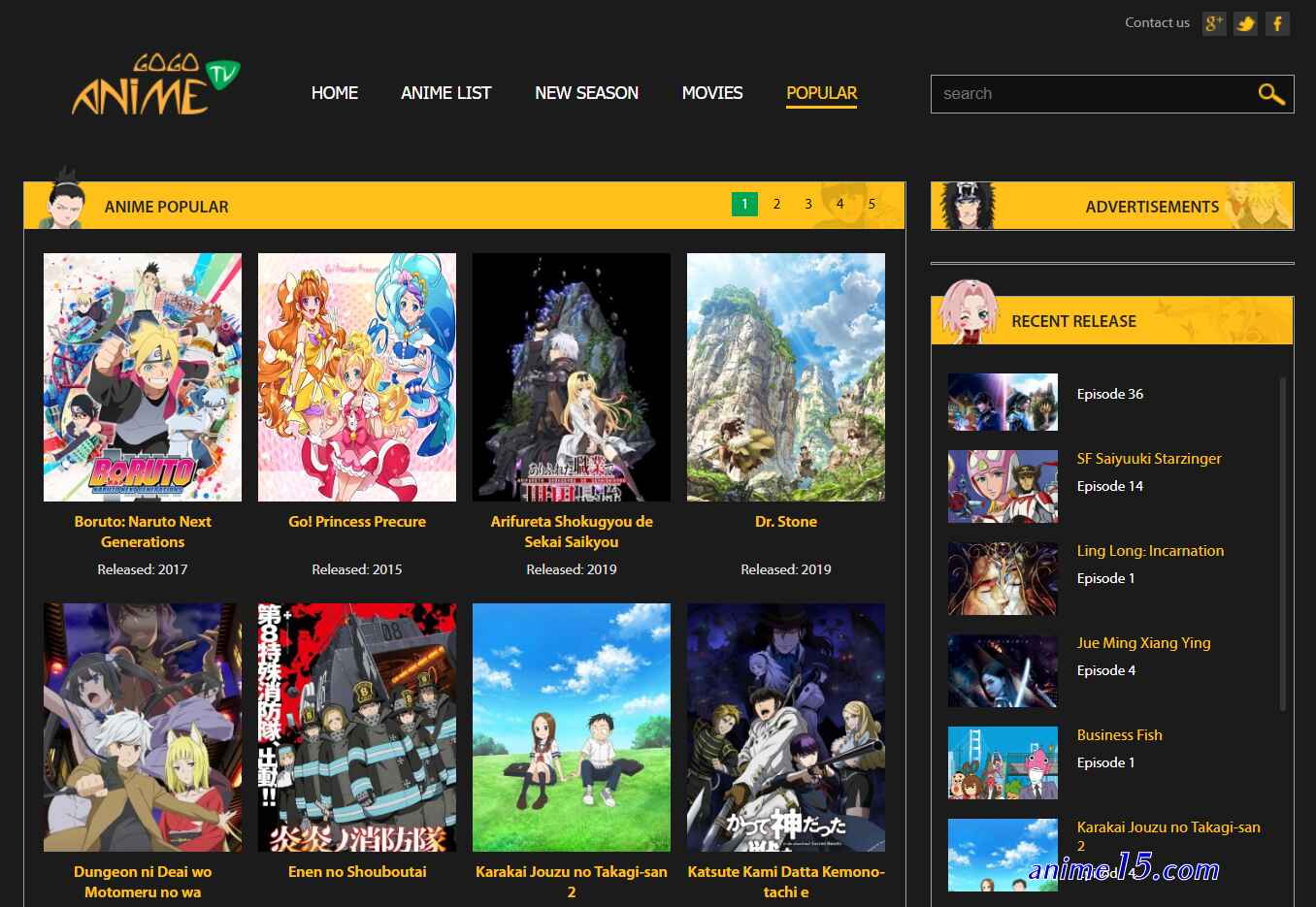The width and height of the screenshot is (1316, 907).
Task: Open Katsute Kami Datta Kemono-tachi poster
Action: tap(786, 728)
